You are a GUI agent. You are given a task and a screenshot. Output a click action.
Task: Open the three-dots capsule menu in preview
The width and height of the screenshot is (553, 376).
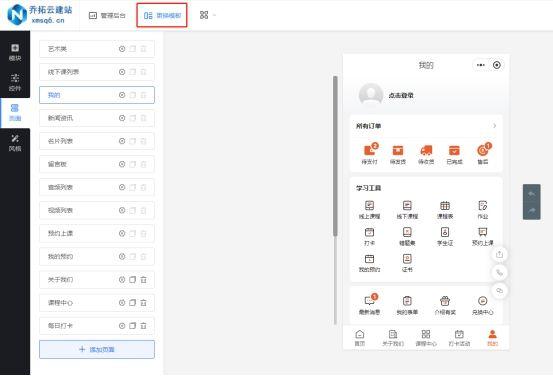click(481, 65)
